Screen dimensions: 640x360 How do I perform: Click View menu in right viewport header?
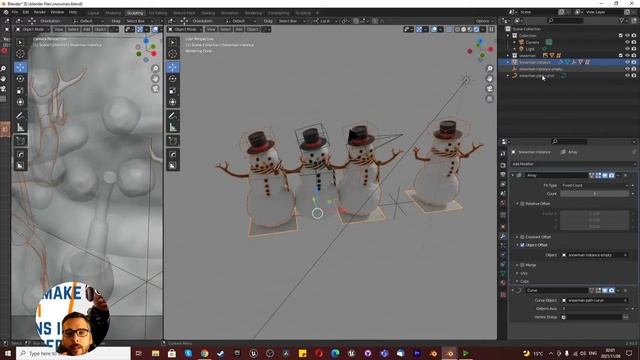click(211, 29)
